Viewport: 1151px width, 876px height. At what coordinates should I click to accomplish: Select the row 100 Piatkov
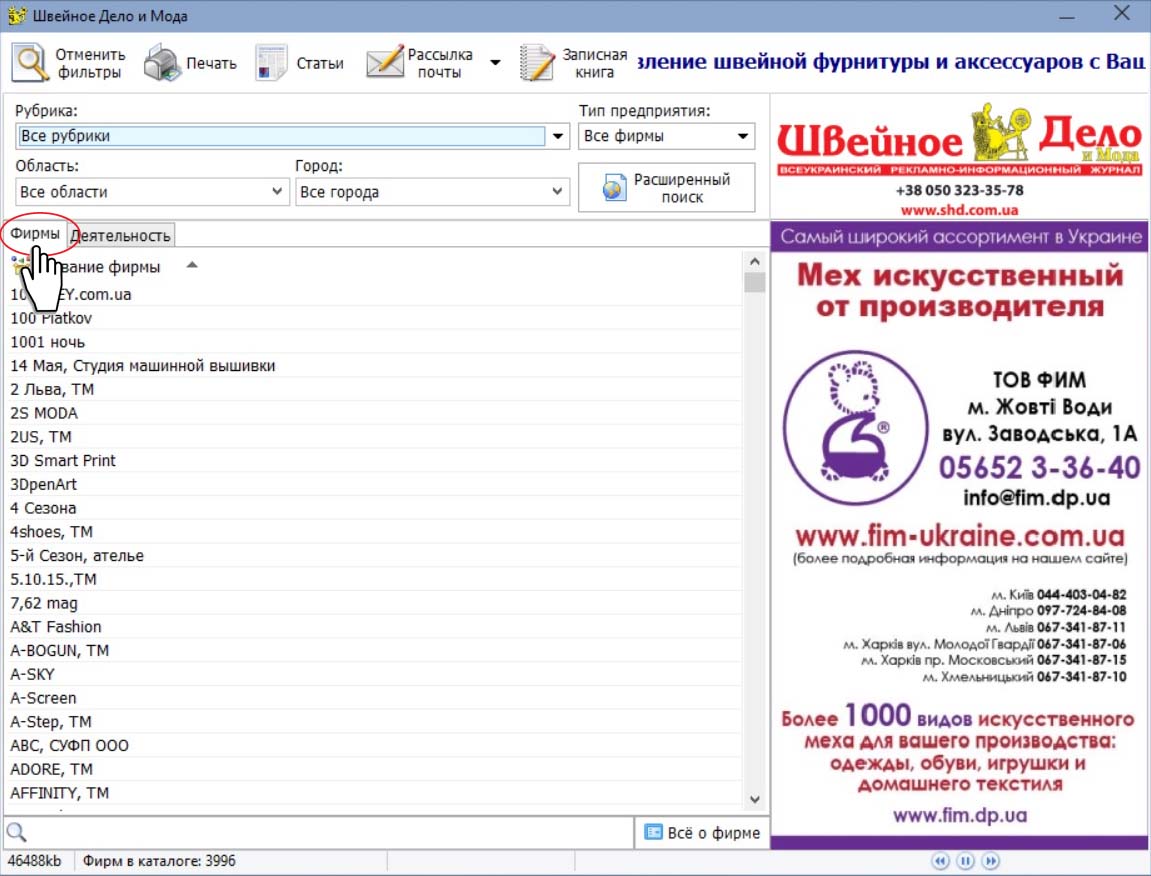(x=374, y=318)
